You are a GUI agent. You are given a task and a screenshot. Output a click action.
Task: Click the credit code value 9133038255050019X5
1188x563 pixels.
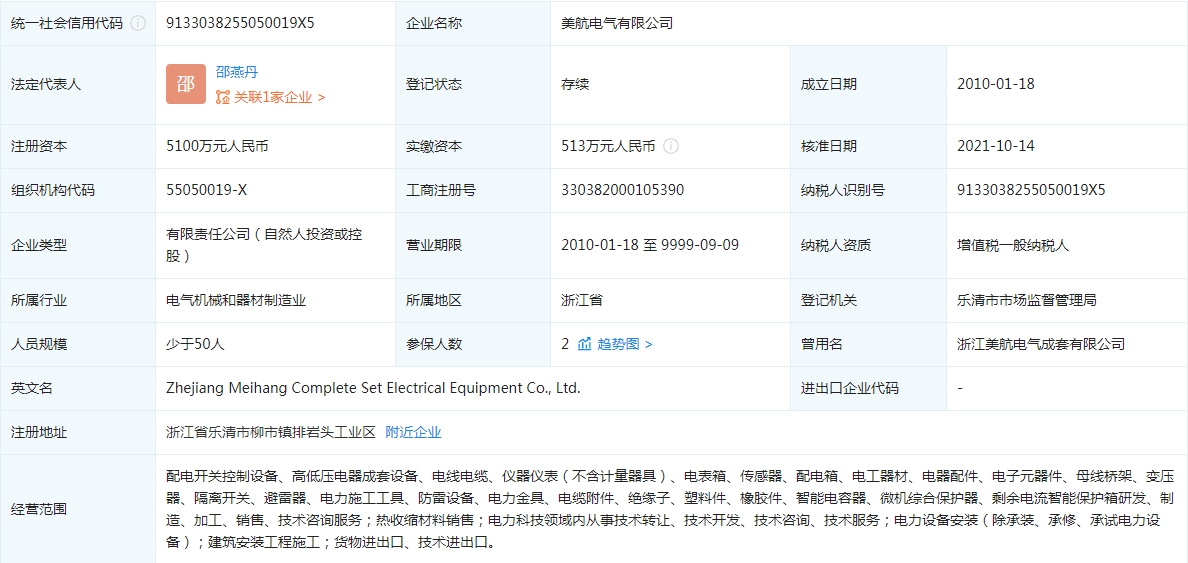click(x=240, y=23)
